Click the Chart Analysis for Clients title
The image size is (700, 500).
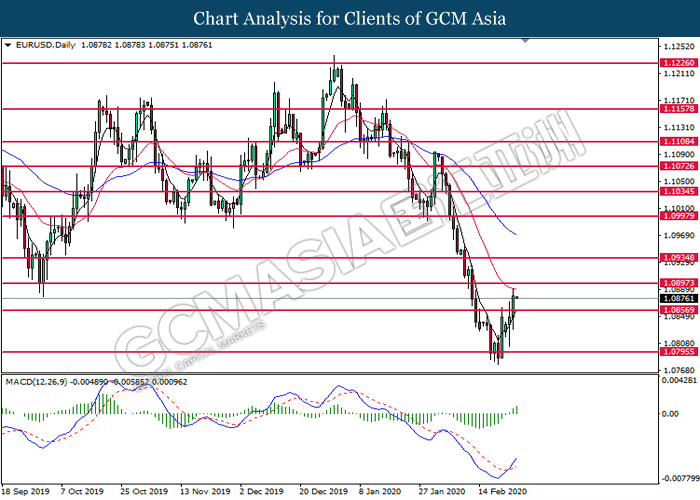tap(350, 19)
